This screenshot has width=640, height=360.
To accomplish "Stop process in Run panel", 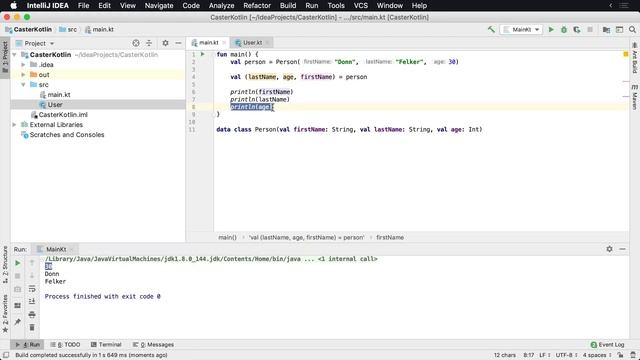I will pyautogui.click(x=18, y=276).
